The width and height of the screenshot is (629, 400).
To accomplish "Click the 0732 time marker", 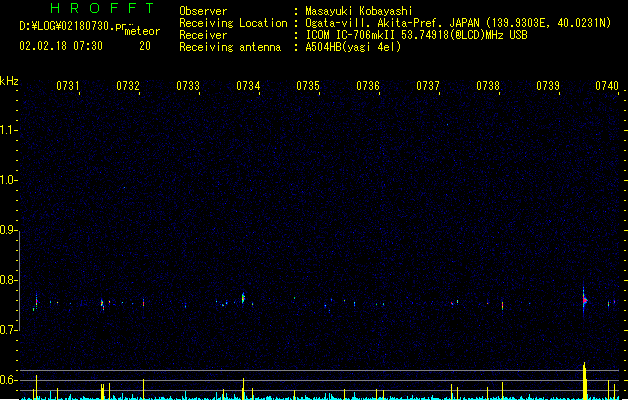I will (128, 86).
